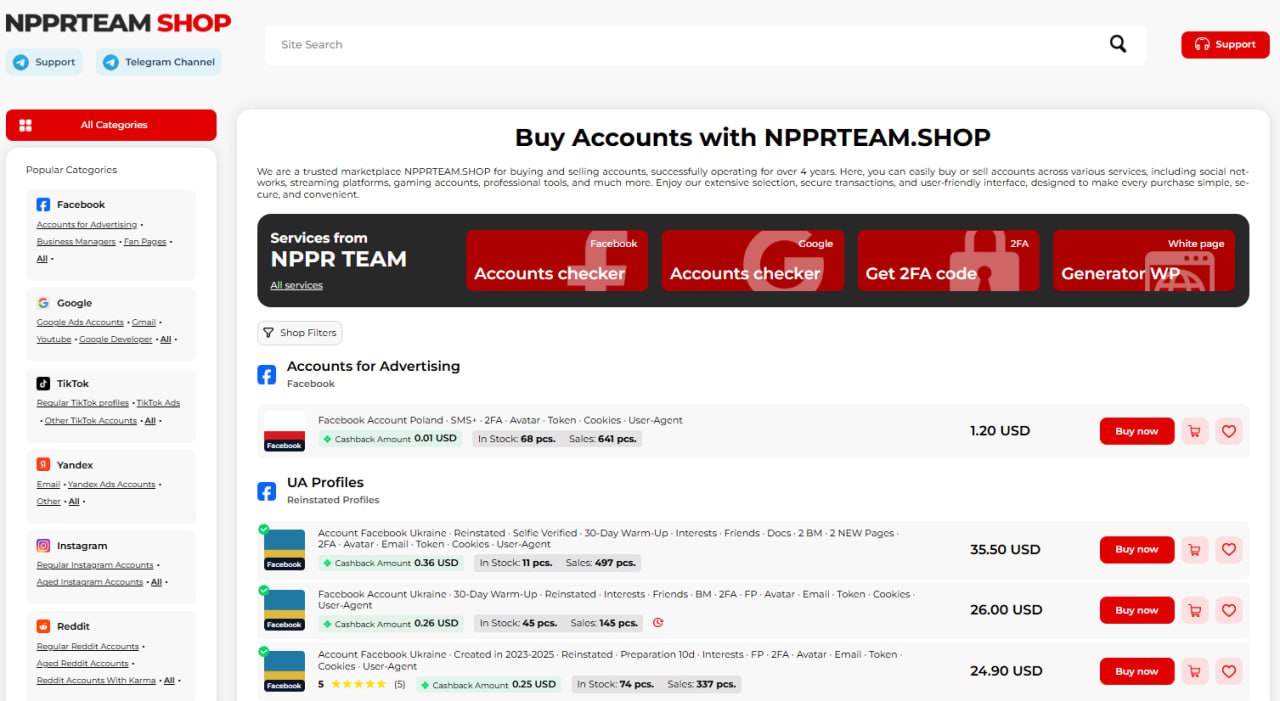Open the Google Accounts checker service
Image resolution: width=1280 pixels, height=701 pixels.
tap(752, 260)
